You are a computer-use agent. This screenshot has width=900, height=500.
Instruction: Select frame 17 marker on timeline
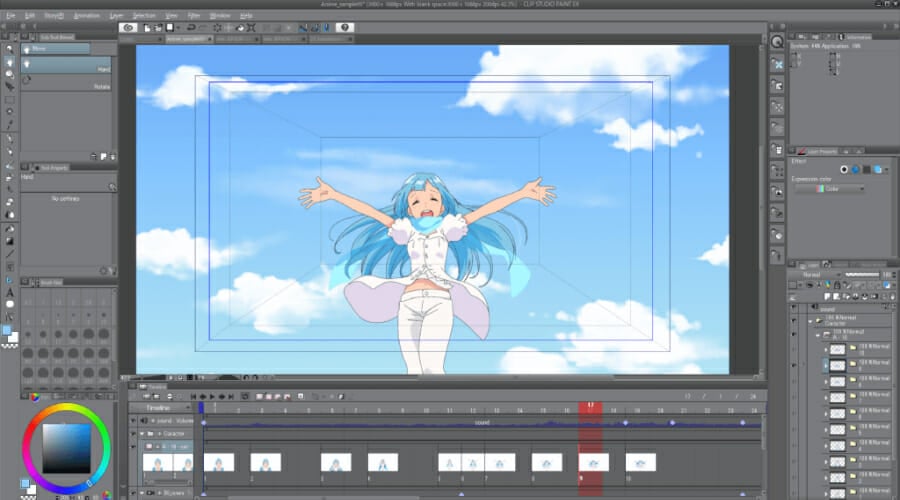pyautogui.click(x=590, y=407)
